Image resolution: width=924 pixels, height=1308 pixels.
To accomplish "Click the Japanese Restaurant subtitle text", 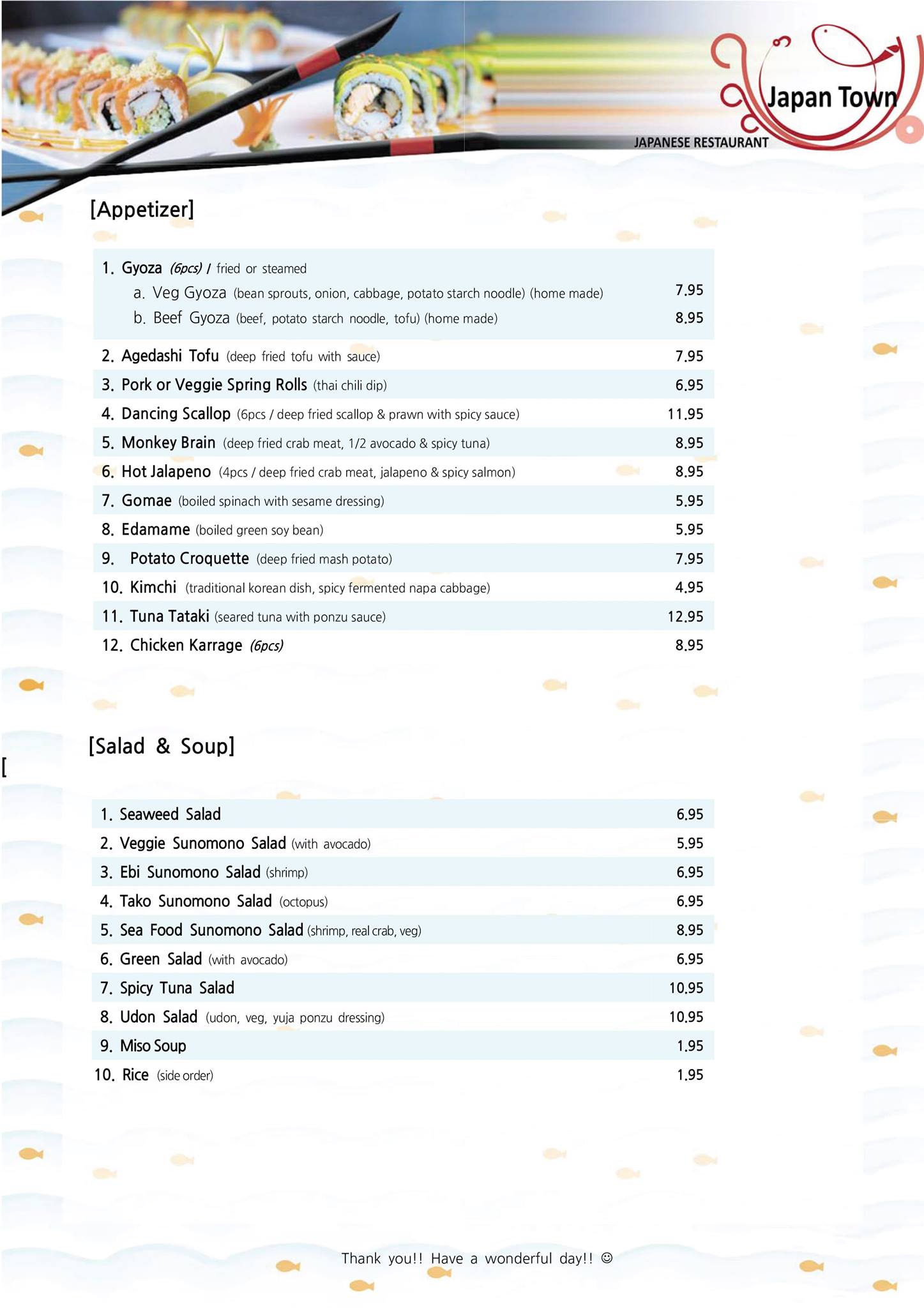I will tap(701, 142).
